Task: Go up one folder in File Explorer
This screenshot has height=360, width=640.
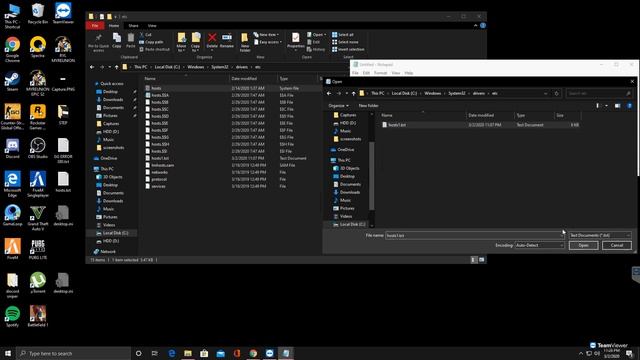Action: coord(117,67)
